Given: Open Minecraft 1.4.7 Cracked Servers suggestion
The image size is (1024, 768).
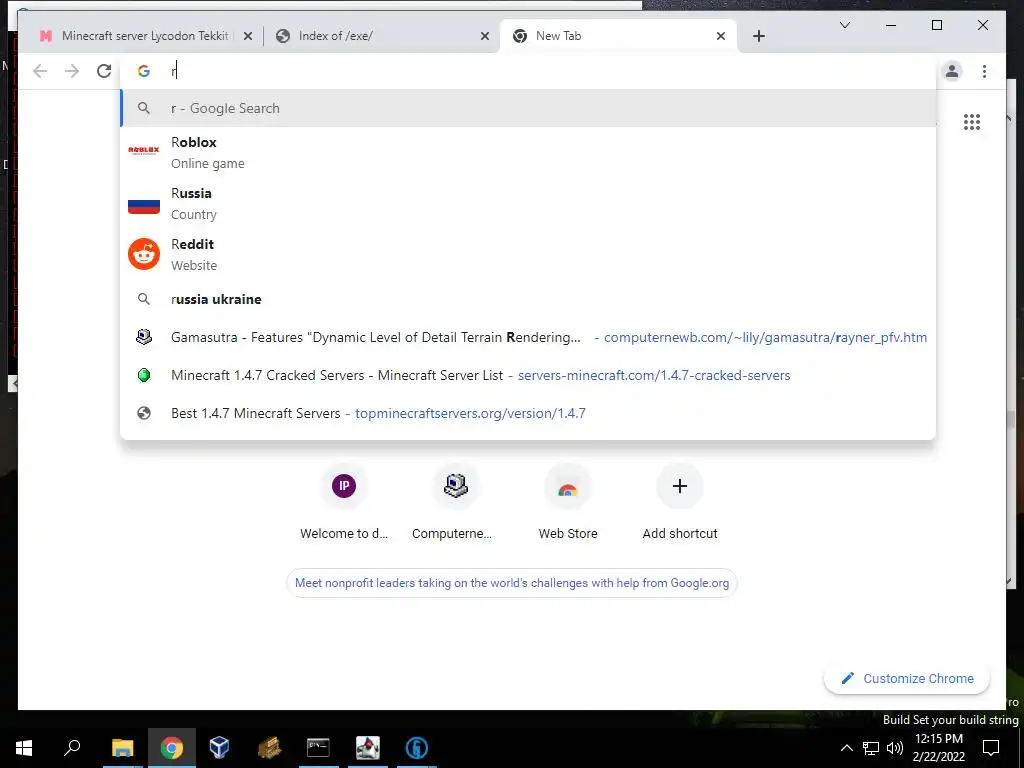Looking at the screenshot, I should pyautogui.click(x=528, y=375).
